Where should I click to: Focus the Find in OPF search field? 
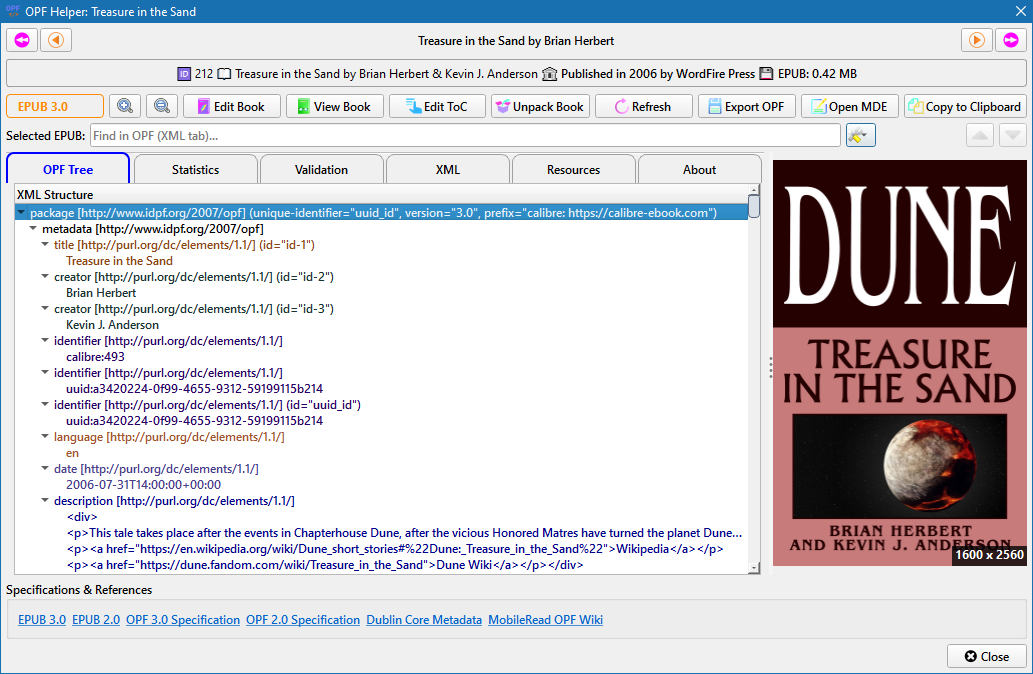point(465,135)
